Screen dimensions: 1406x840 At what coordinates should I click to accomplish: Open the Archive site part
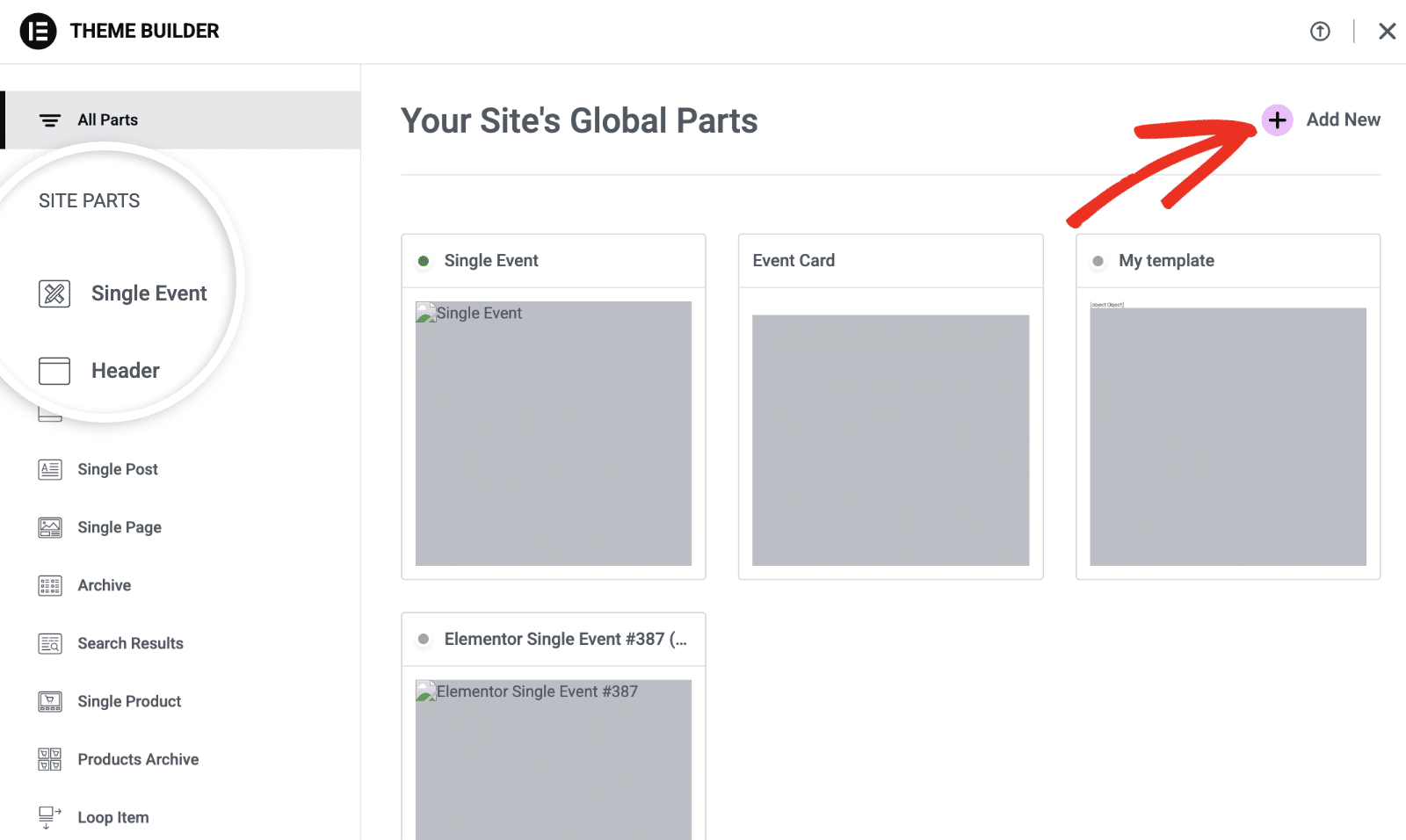tap(105, 585)
